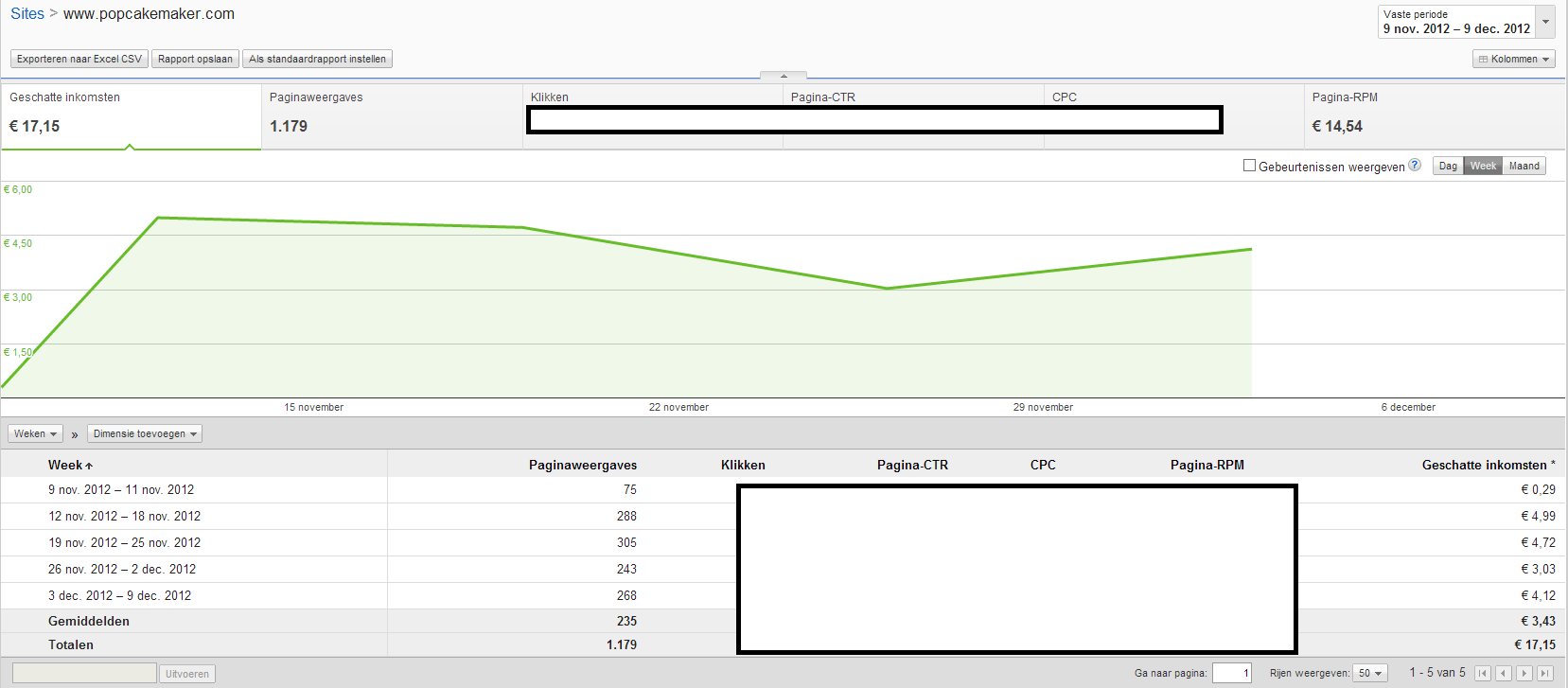Viewport: 1568px width, 688px height.
Task: Enable the Gebeurtenissen weergeven checkbox
Action: point(1249,166)
